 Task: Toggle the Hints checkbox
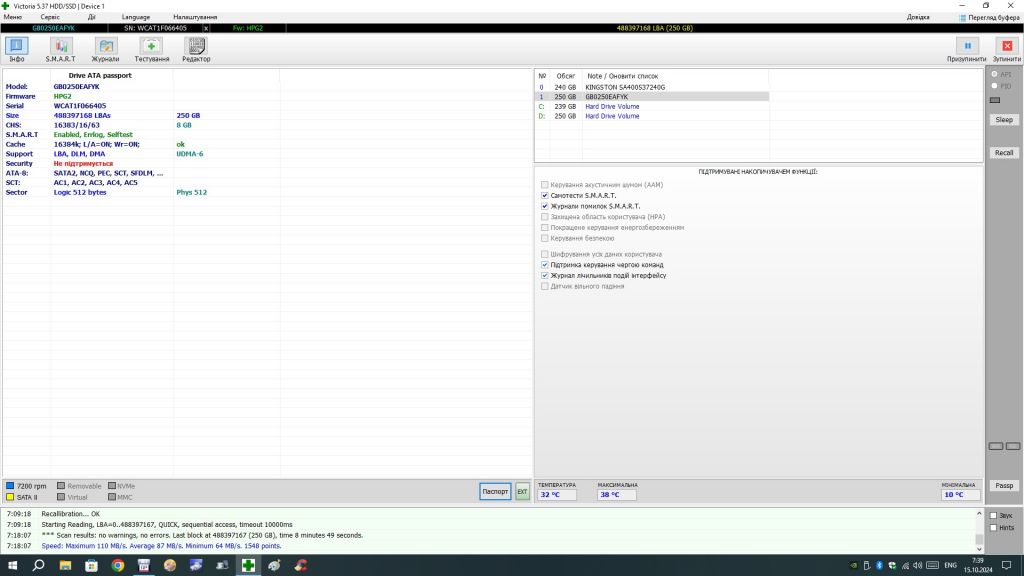993,528
